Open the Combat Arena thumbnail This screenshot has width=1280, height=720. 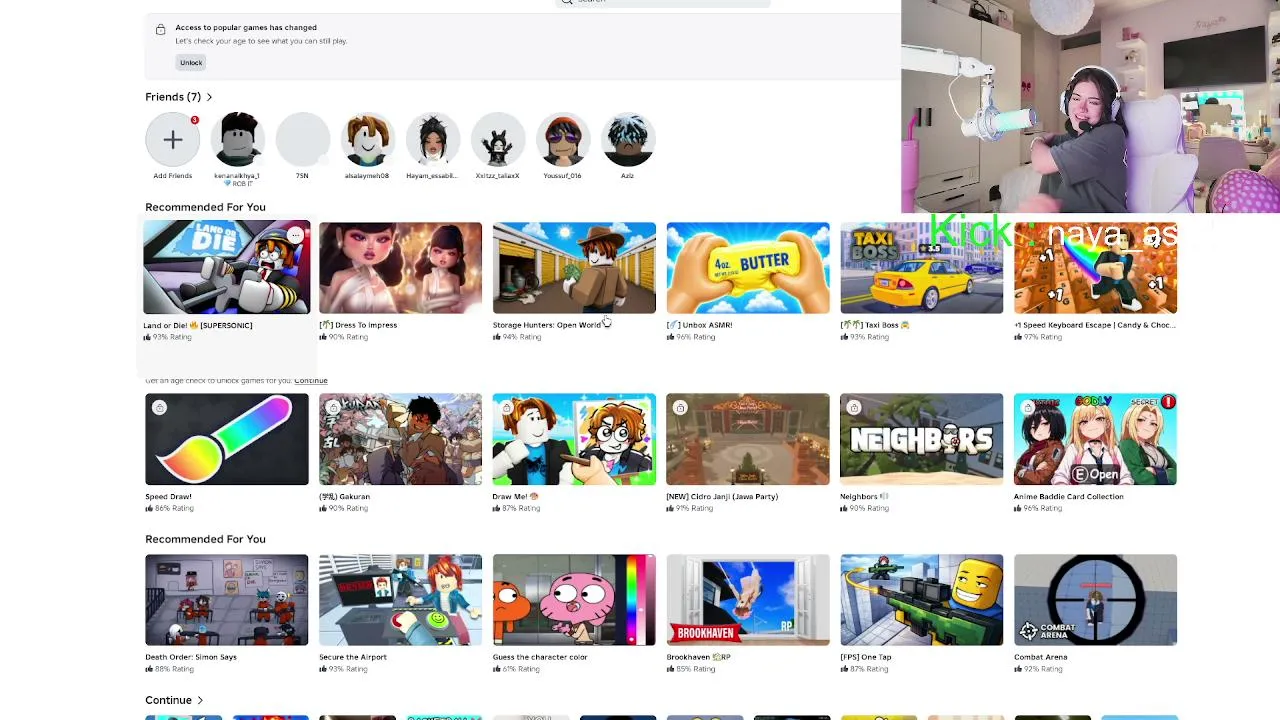(1095, 600)
